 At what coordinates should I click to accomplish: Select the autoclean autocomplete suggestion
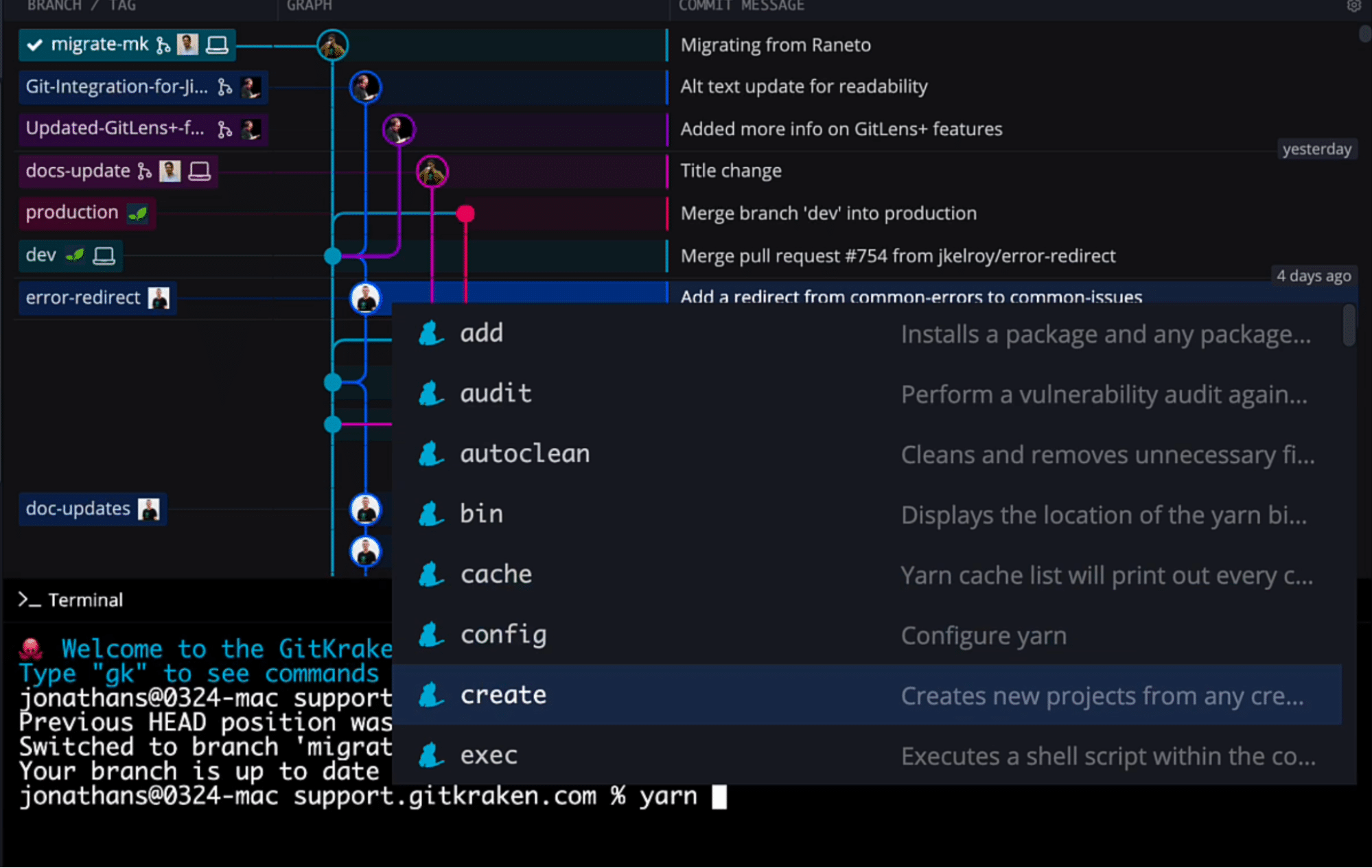(x=868, y=454)
